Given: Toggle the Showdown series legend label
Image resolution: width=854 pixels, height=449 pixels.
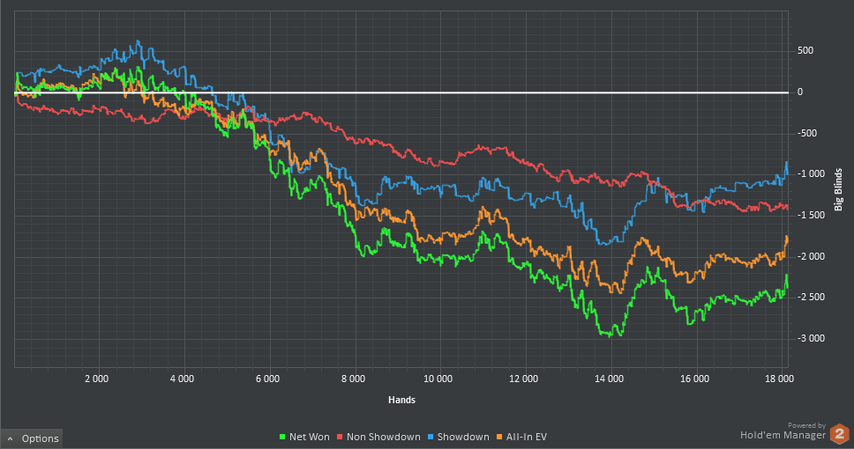Looking at the screenshot, I should click(x=464, y=437).
